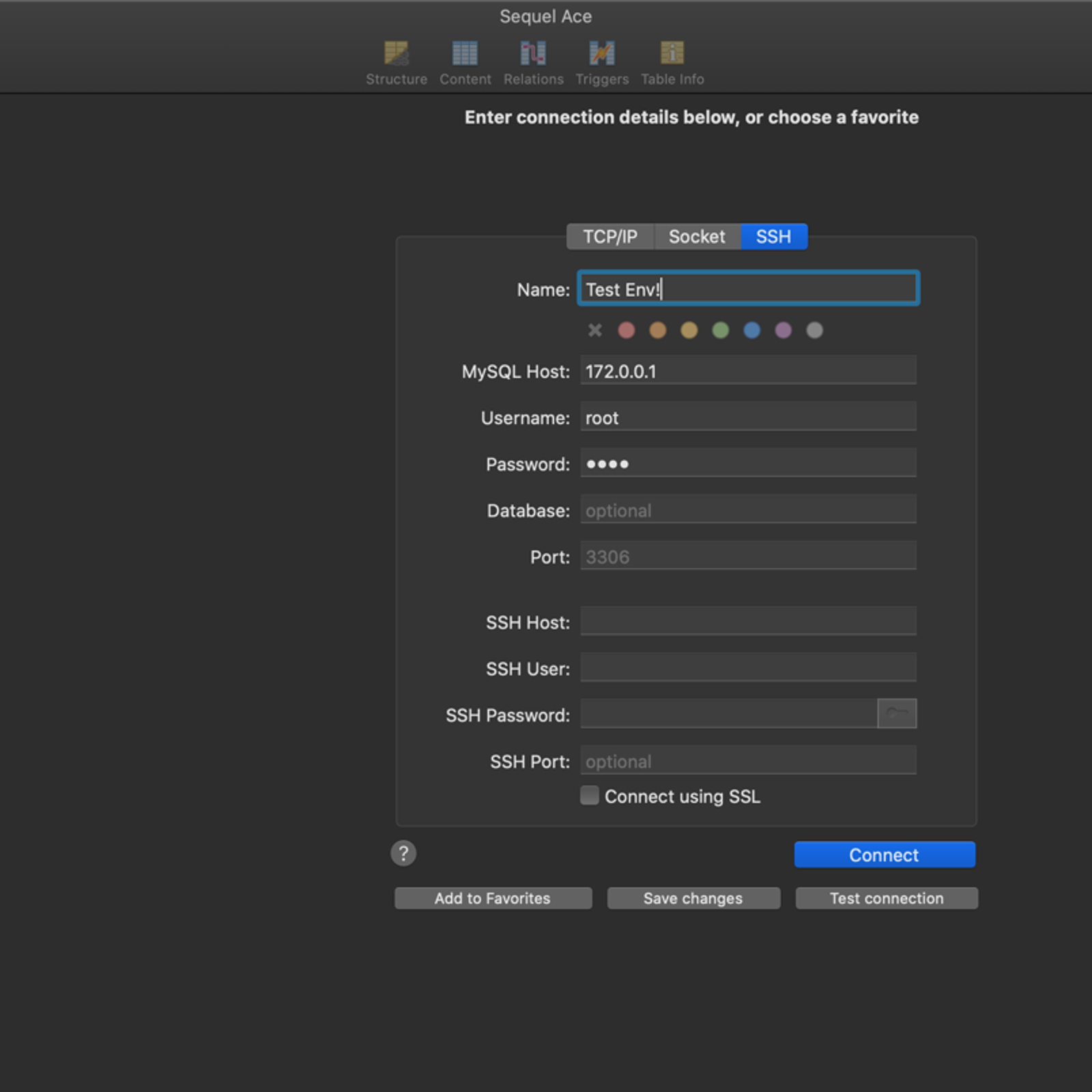This screenshot has height=1092, width=1092.
Task: Click the blue Connect button
Action: [885, 854]
